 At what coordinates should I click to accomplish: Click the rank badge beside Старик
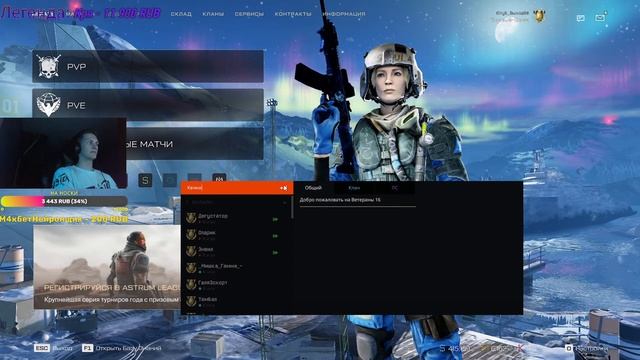coord(191,234)
